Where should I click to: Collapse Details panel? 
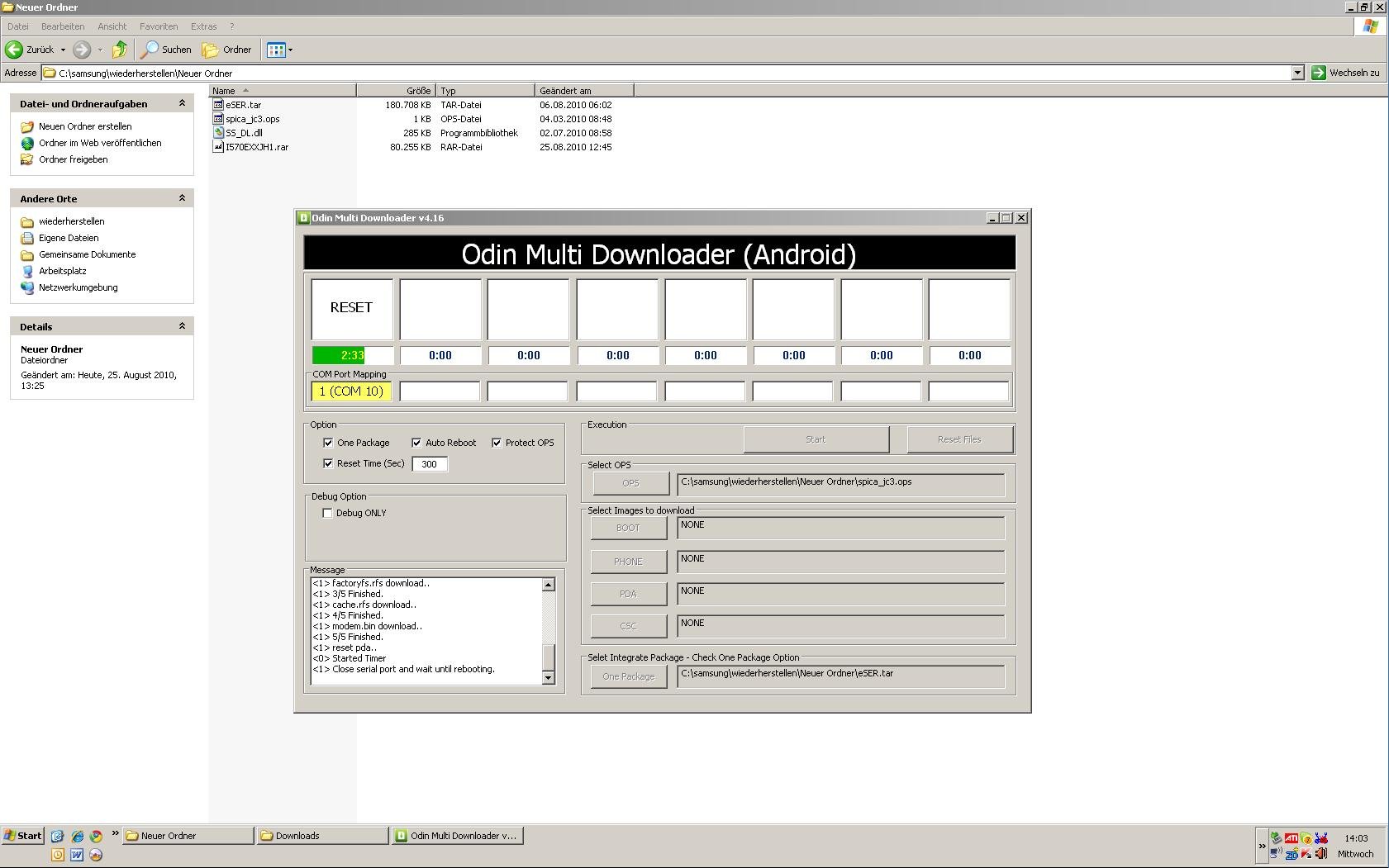point(182,326)
